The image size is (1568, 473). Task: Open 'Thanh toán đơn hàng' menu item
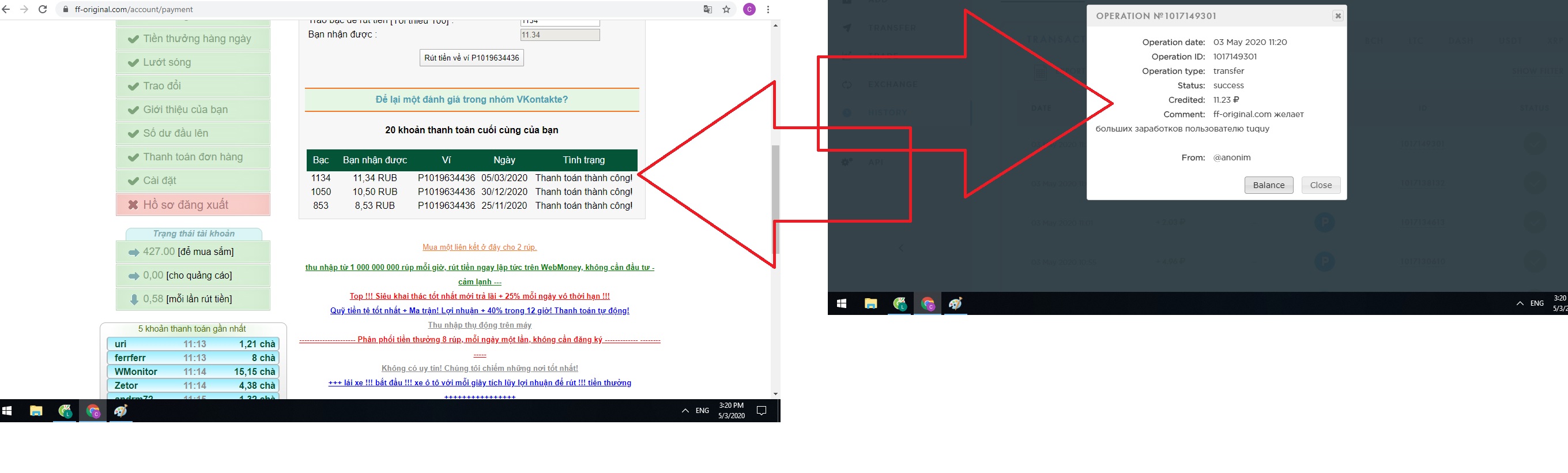tap(193, 157)
